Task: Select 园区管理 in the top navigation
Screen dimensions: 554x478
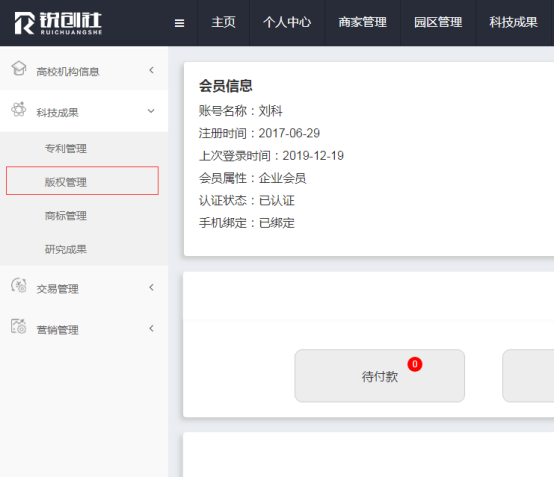Action: 438,23
